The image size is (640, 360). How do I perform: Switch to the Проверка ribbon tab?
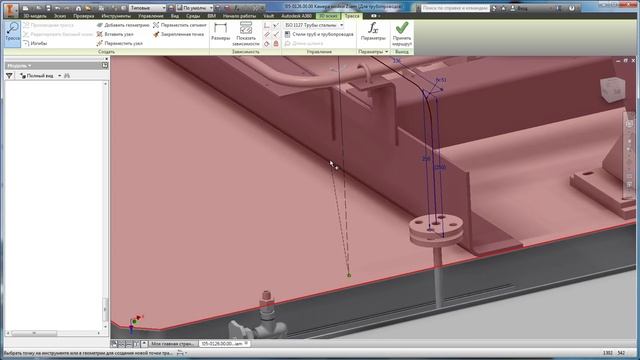84,16
